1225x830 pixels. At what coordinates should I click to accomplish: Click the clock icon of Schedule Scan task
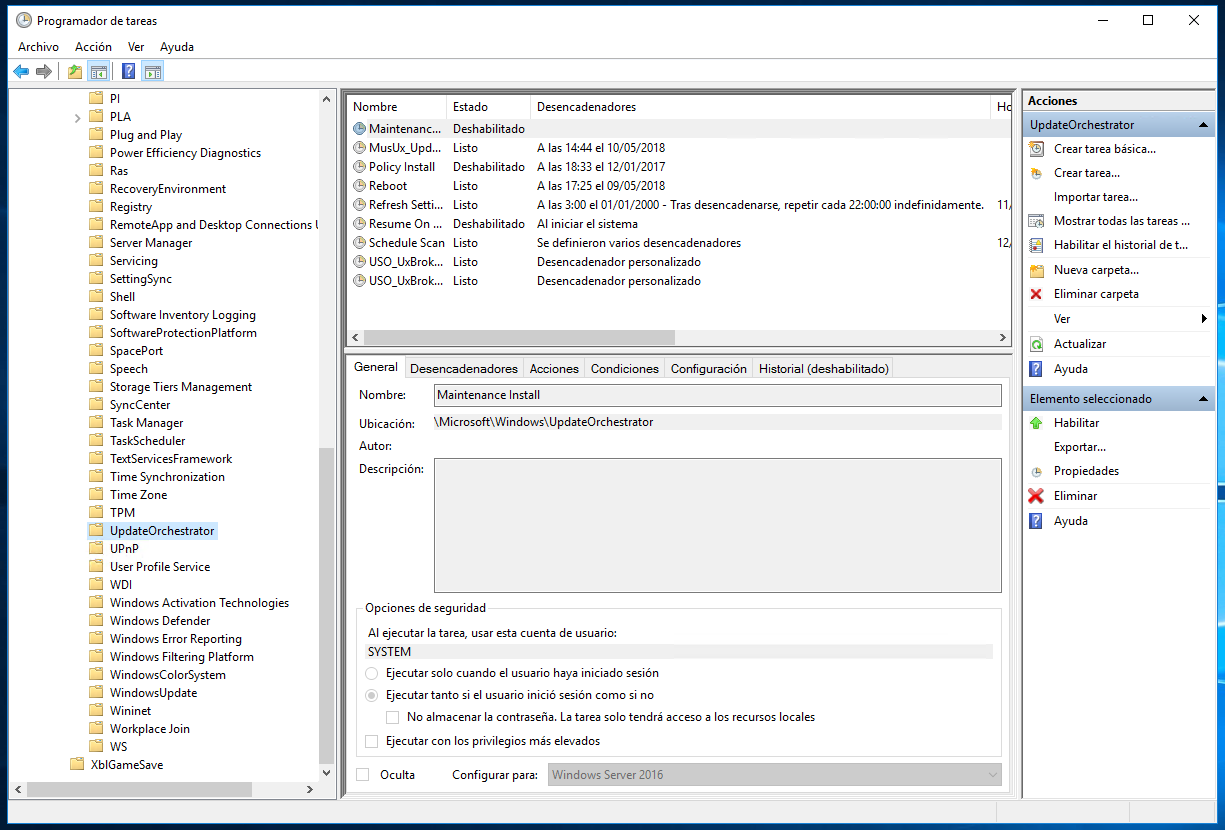pos(360,243)
